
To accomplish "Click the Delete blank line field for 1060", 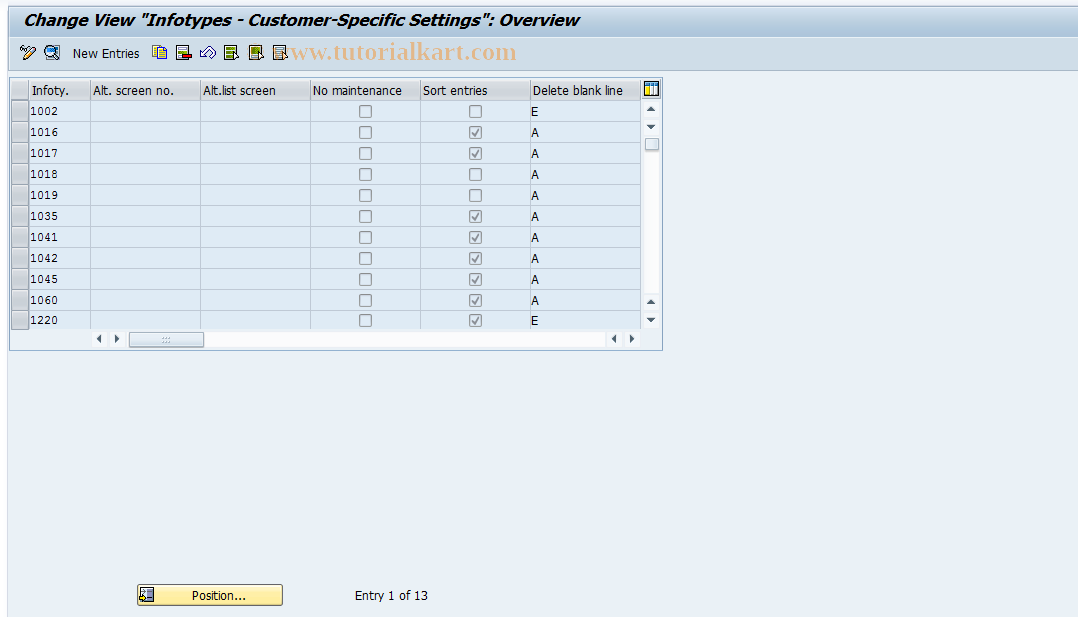I will (x=585, y=301).
